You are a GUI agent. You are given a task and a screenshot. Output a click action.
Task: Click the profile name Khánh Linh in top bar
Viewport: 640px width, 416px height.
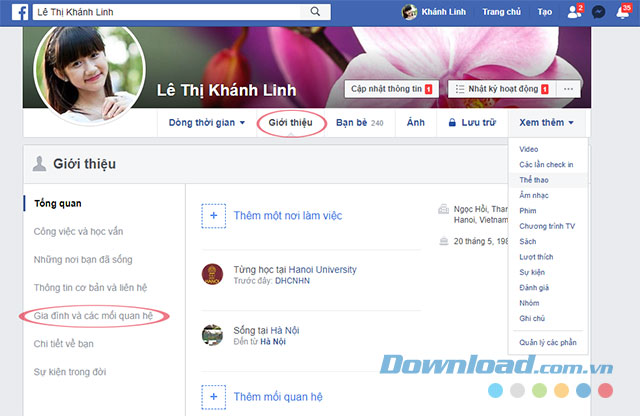click(x=444, y=12)
